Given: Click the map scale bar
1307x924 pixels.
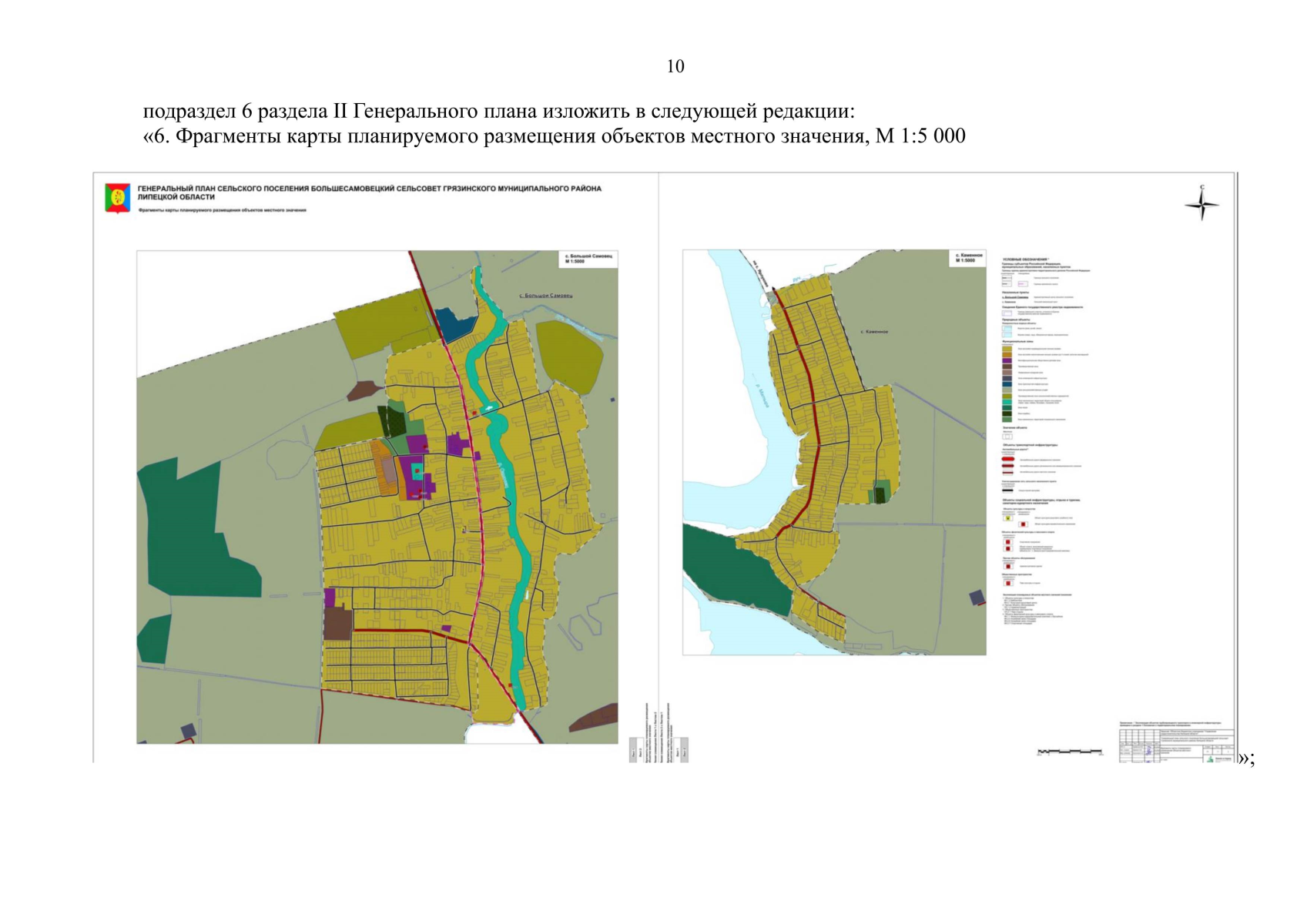Looking at the screenshot, I should tap(1069, 752).
